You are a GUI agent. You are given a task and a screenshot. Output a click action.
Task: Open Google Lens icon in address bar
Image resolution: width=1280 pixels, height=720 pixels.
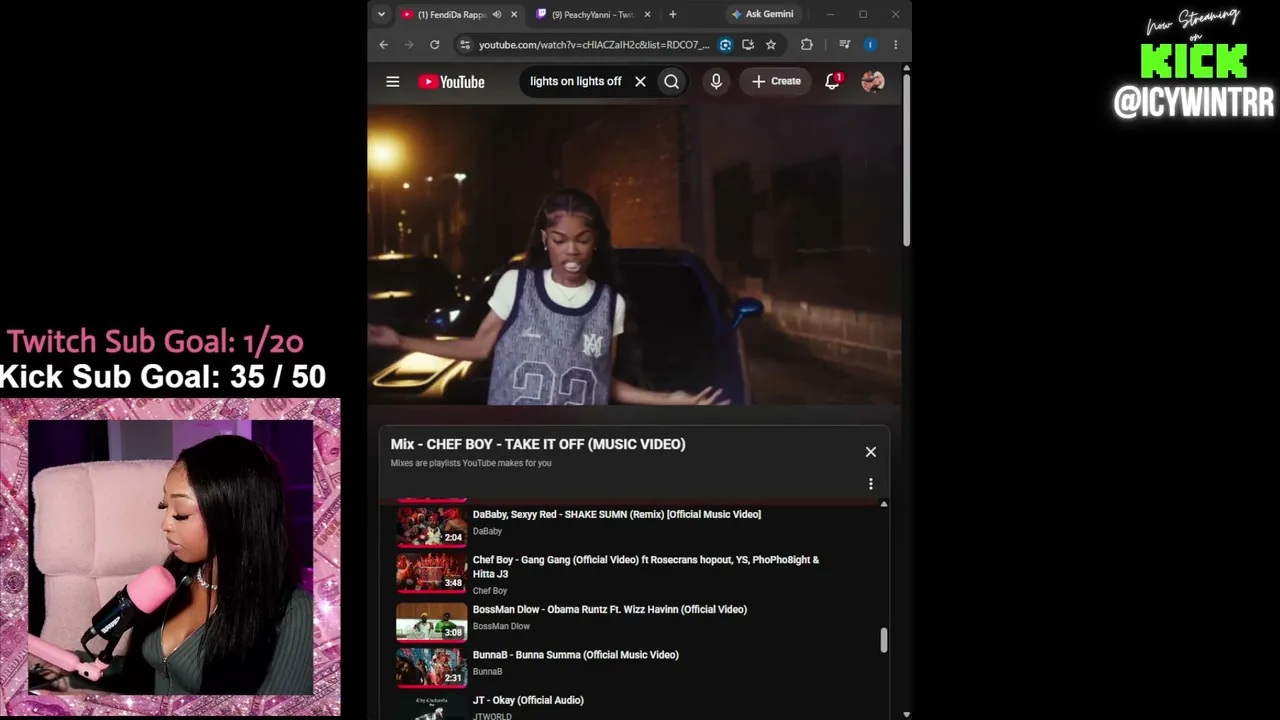725,45
